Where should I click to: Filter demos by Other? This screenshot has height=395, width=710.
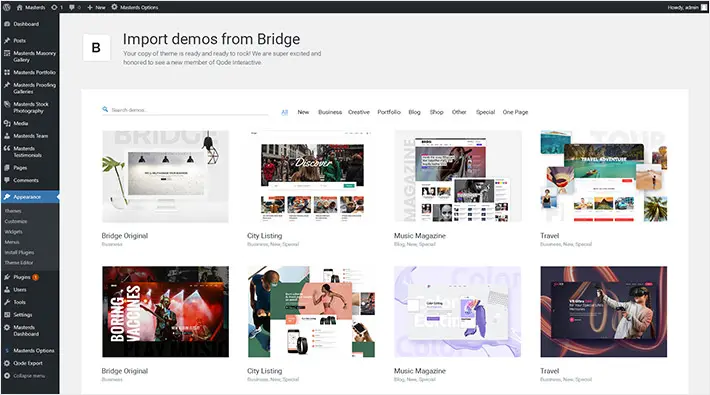[x=459, y=112]
